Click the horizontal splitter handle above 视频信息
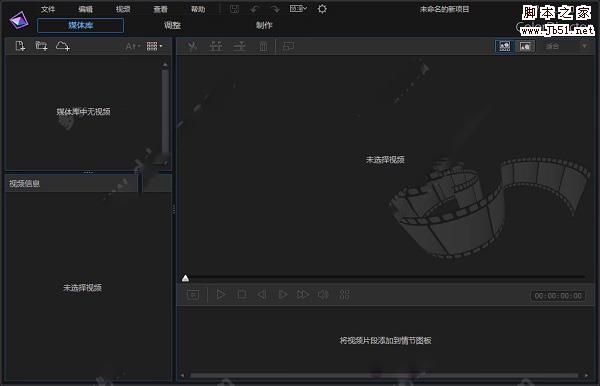This screenshot has height=386, width=600. [x=88, y=173]
